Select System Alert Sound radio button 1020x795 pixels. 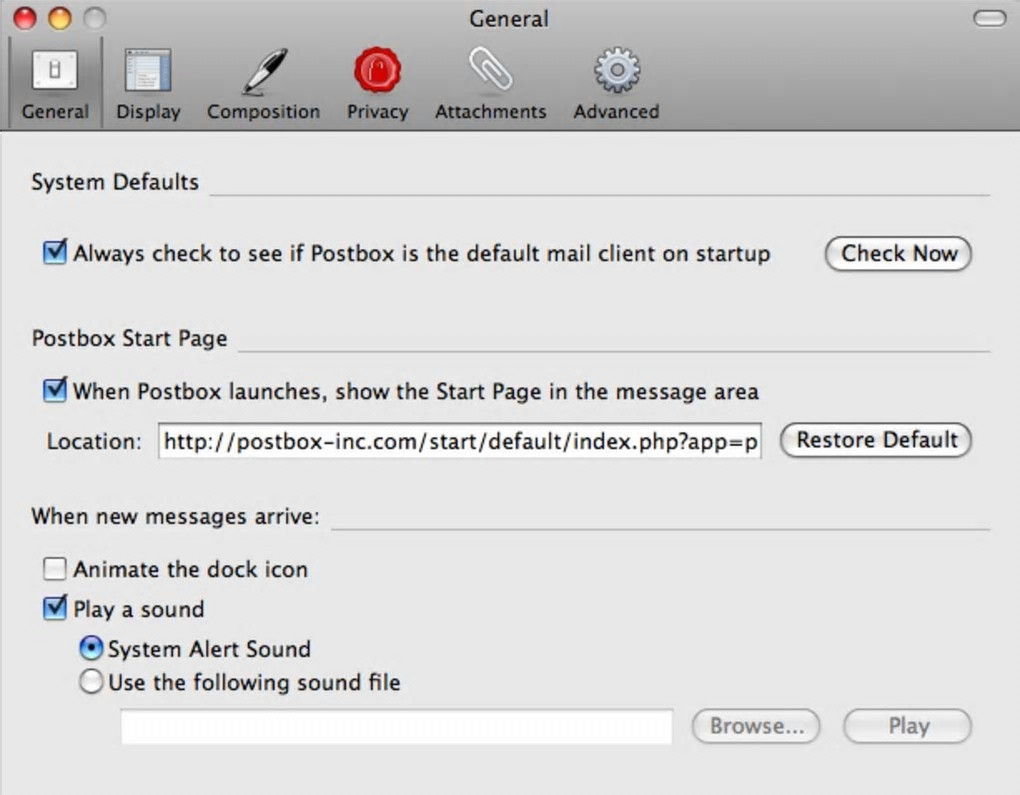click(x=91, y=648)
